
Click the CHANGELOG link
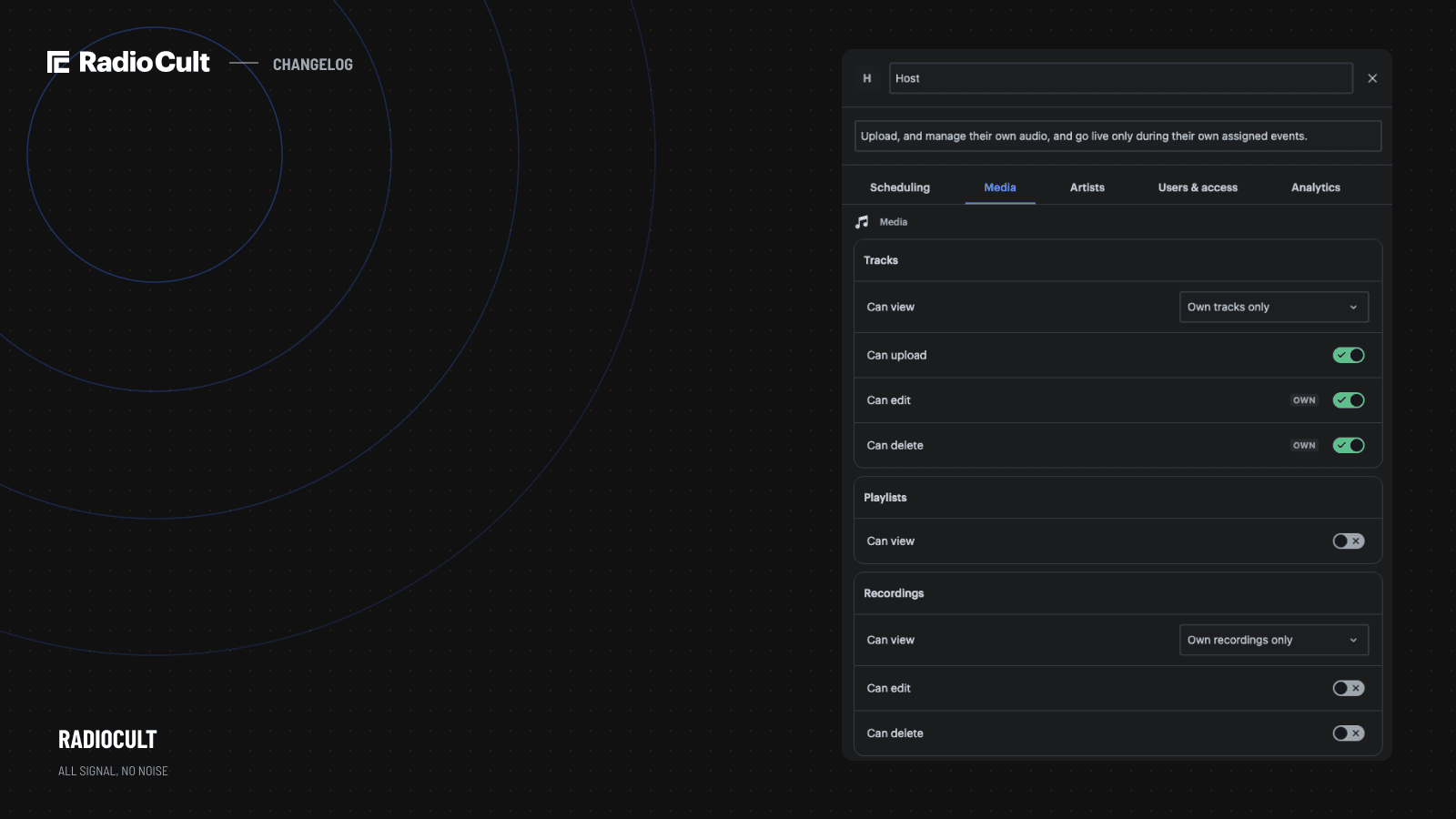pos(313,65)
